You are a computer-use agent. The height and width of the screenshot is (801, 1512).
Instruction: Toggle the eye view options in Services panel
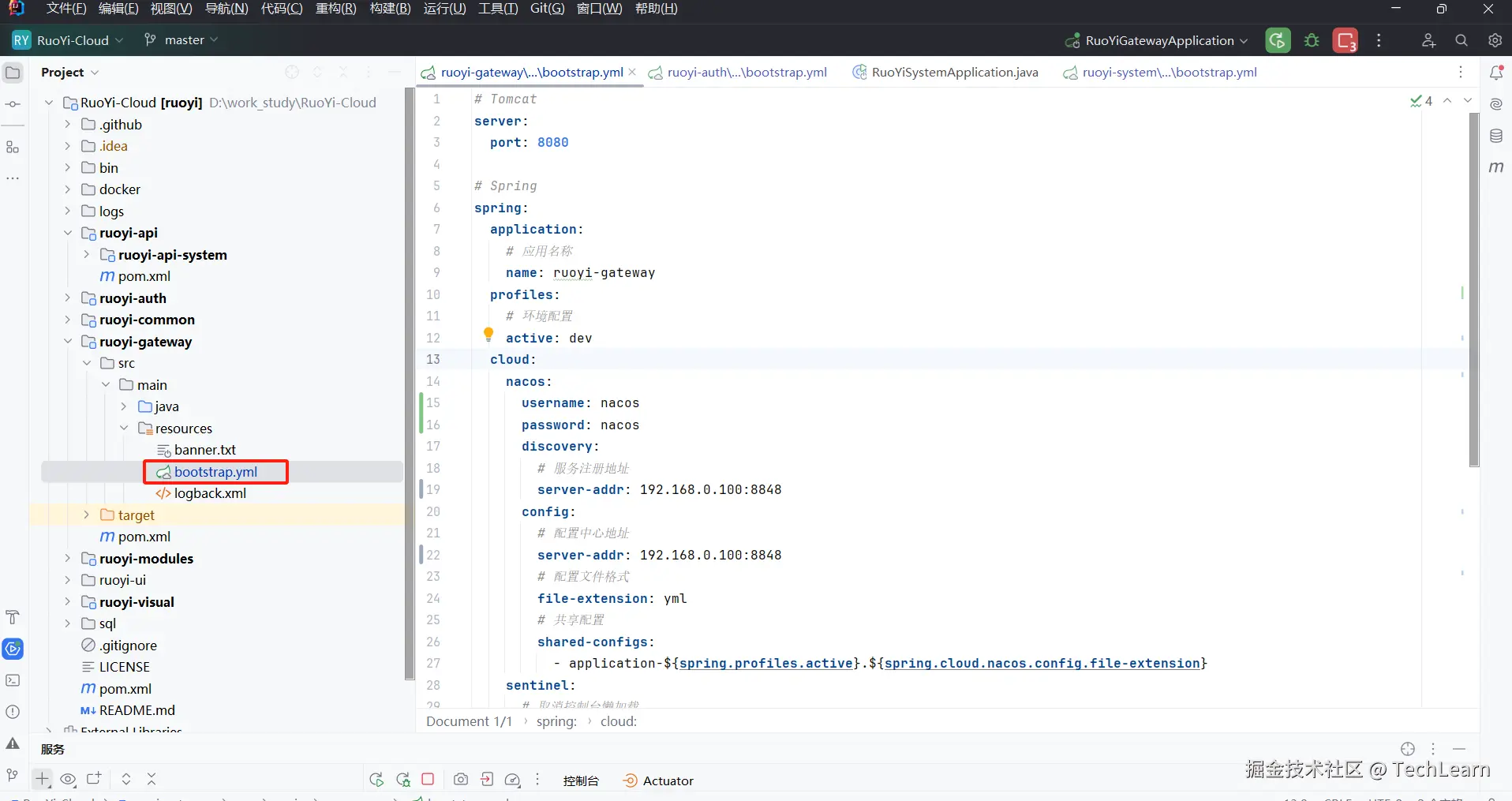click(68, 780)
